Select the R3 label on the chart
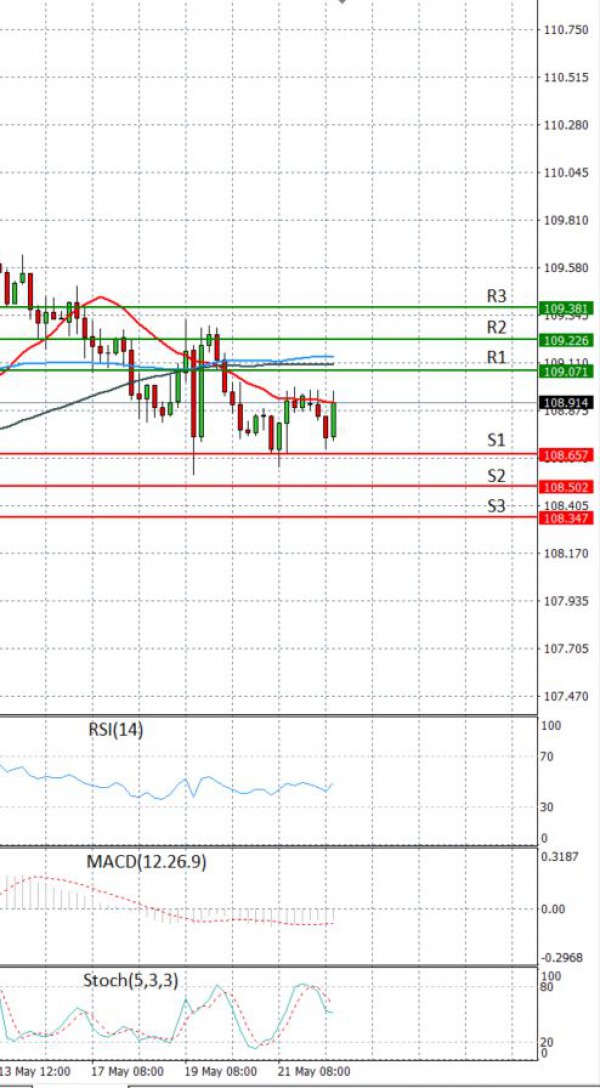 (497, 296)
